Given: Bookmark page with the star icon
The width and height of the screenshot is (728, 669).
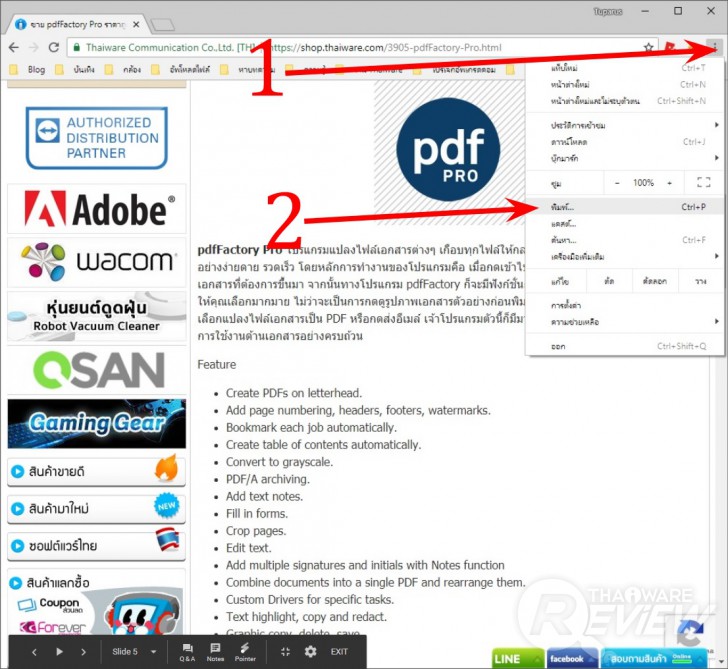Looking at the screenshot, I should tap(649, 47).
